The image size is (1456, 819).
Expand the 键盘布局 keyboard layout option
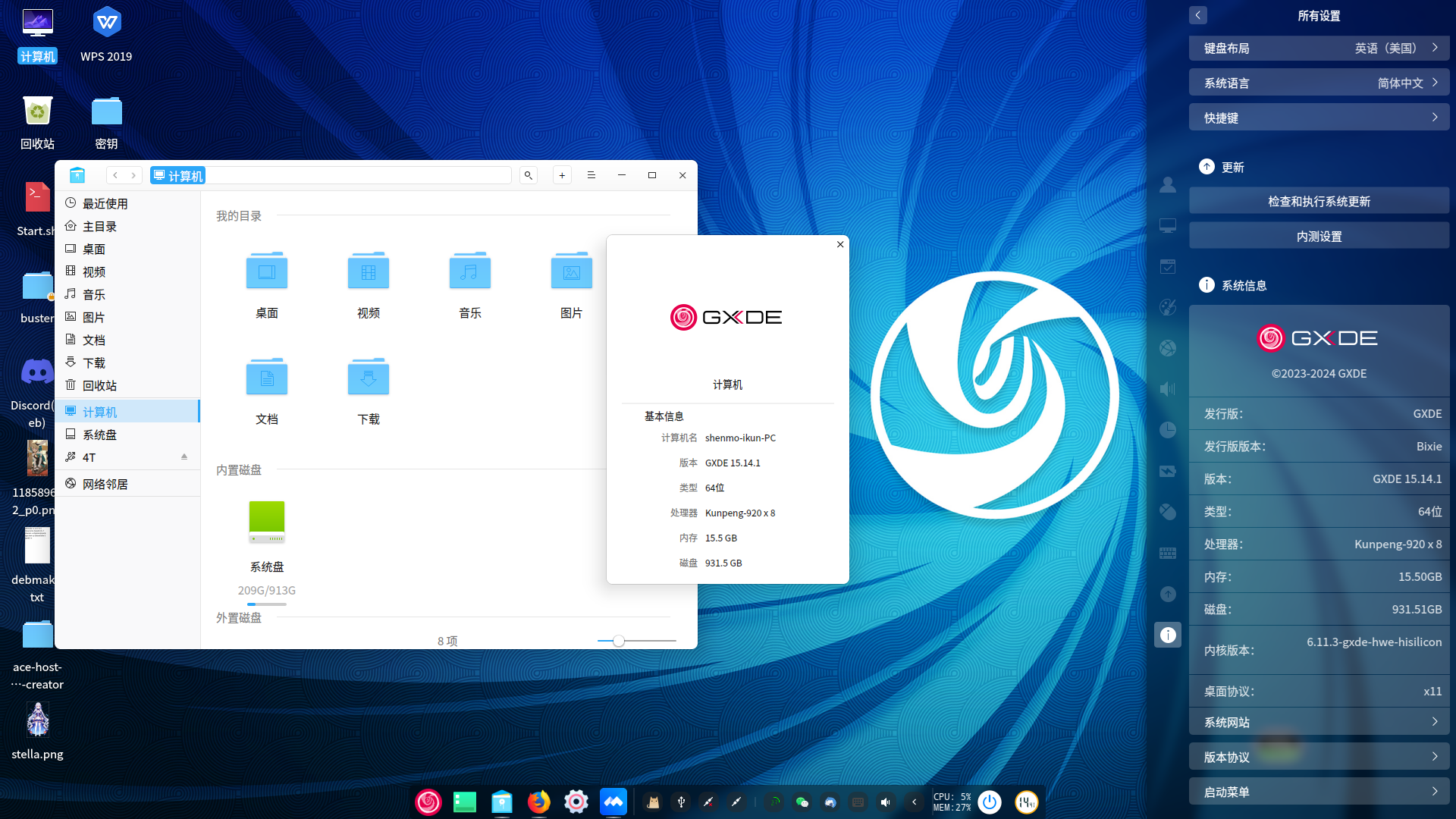(x=1319, y=48)
